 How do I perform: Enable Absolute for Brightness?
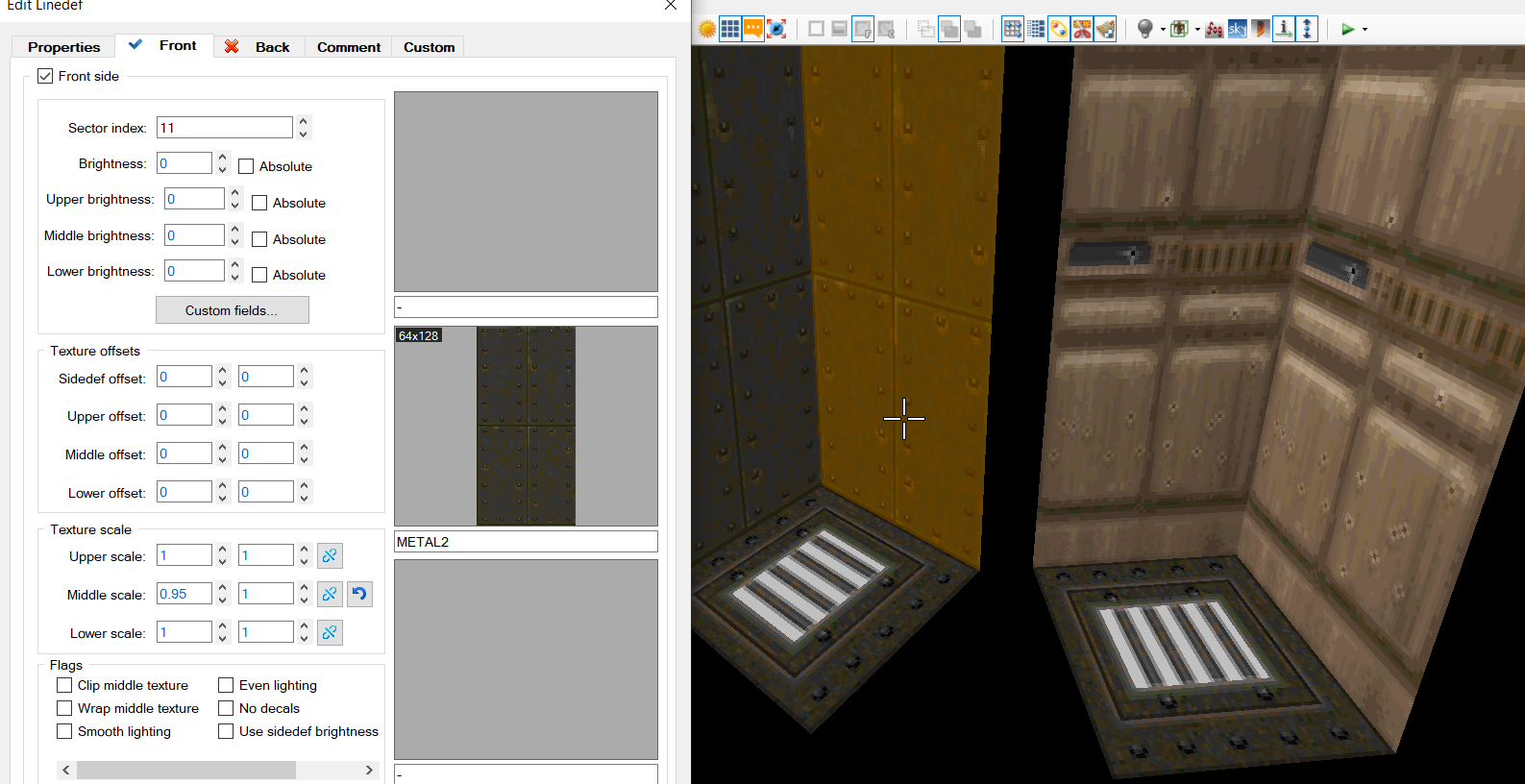[246, 166]
